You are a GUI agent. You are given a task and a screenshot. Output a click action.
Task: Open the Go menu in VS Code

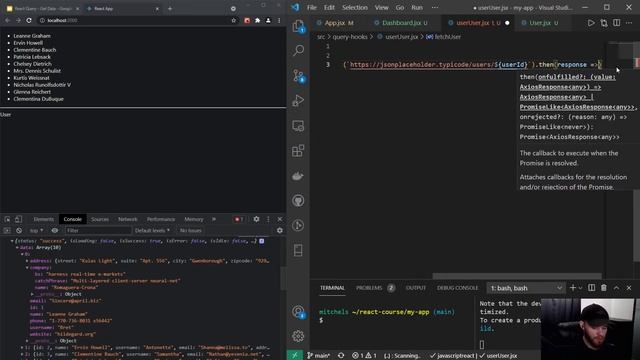[x=400, y=7]
